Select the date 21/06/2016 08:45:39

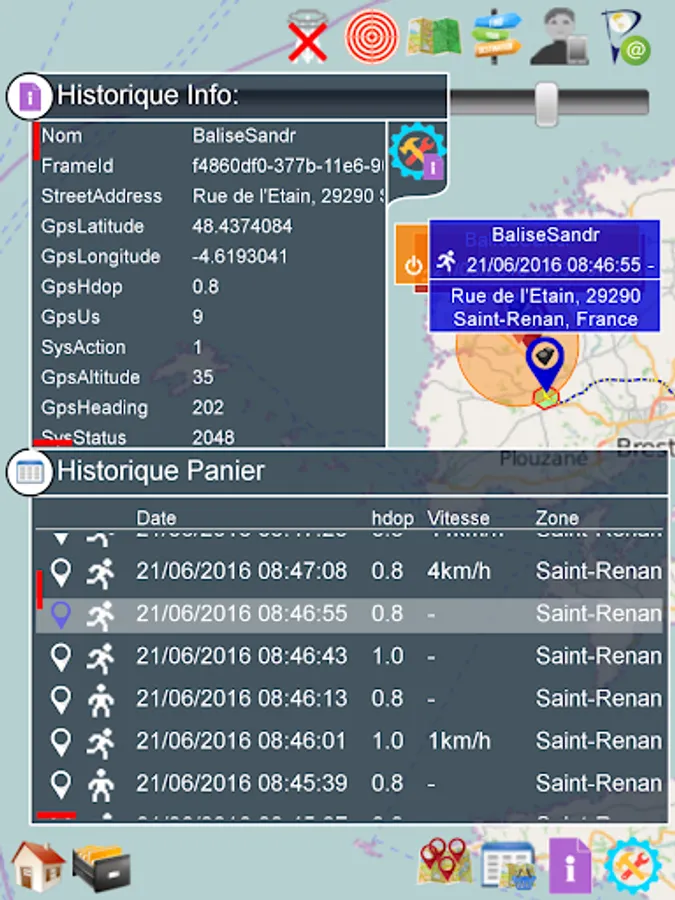coord(242,783)
